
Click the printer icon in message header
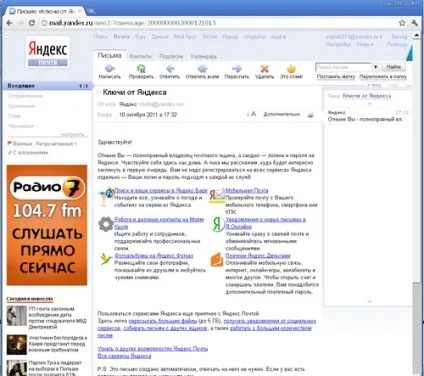click(310, 115)
